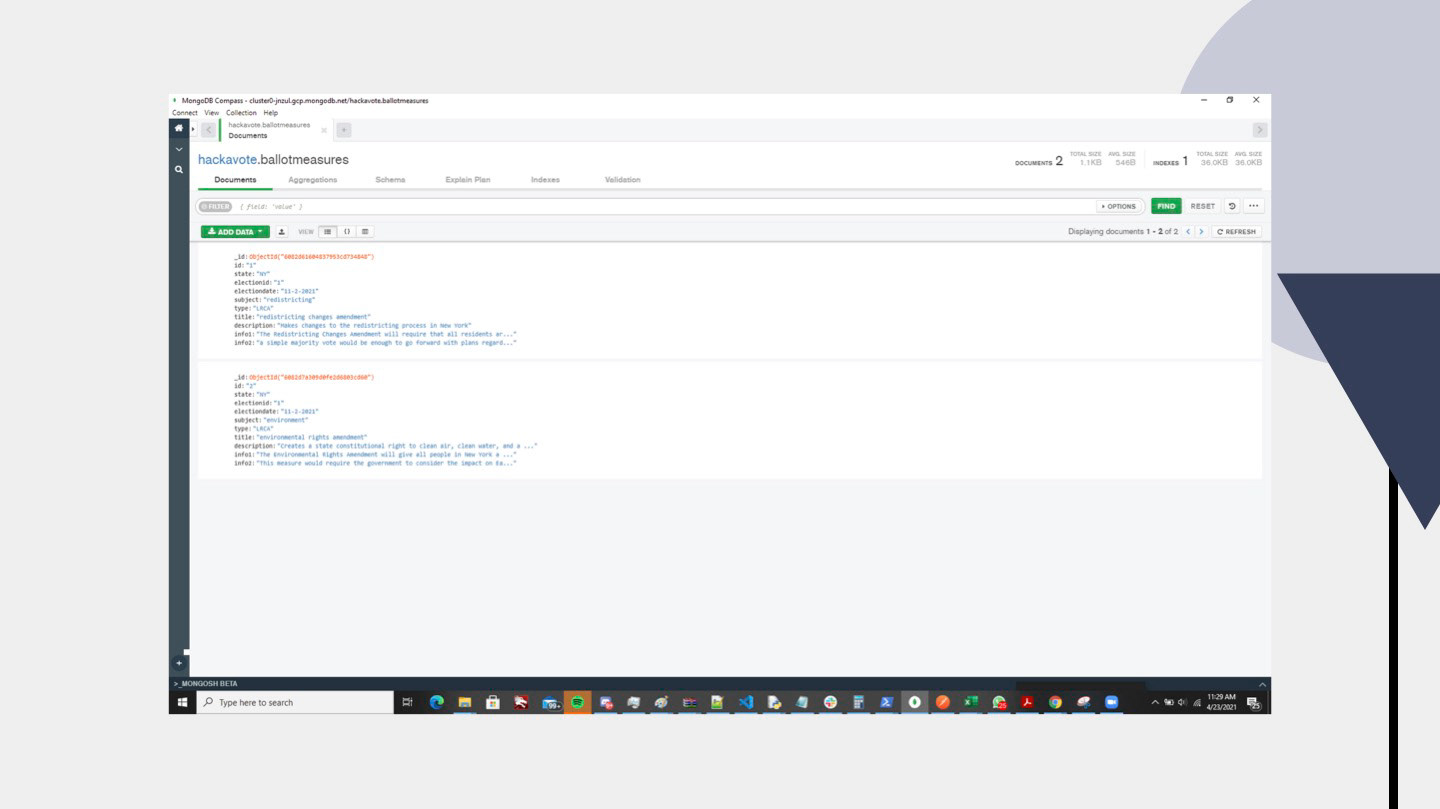
Task: Open the notification center icon
Action: pos(1256,703)
